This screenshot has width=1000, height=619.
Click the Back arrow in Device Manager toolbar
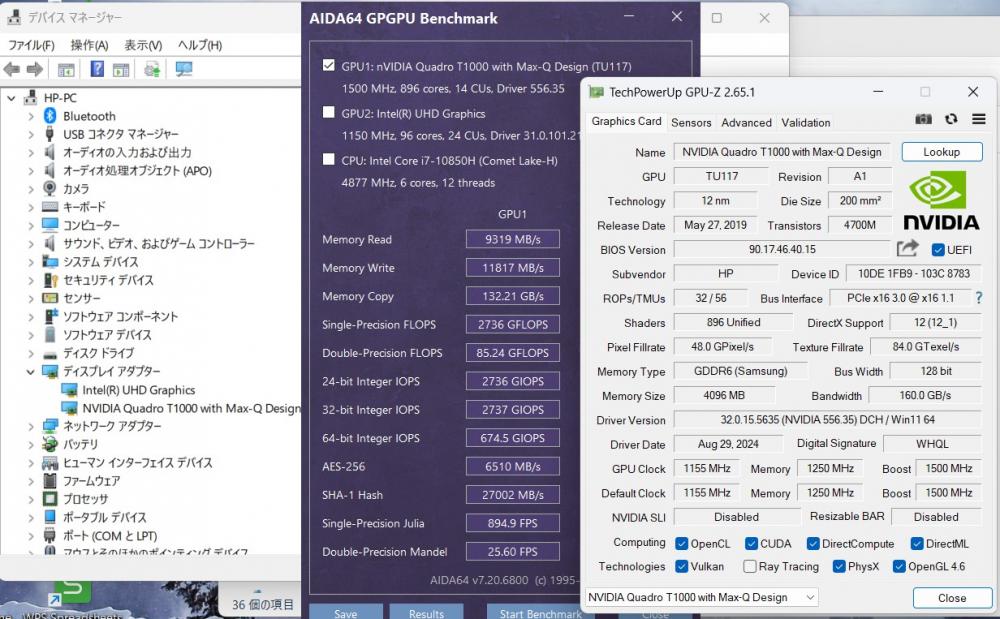(11, 69)
